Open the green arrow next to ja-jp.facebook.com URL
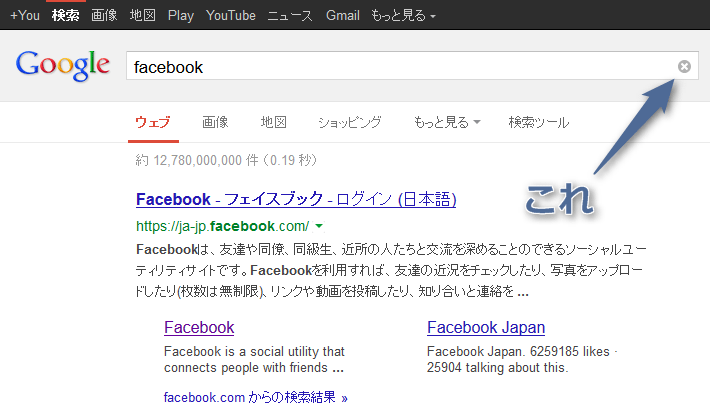This screenshot has width=710, height=420. pyautogui.click(x=319, y=225)
